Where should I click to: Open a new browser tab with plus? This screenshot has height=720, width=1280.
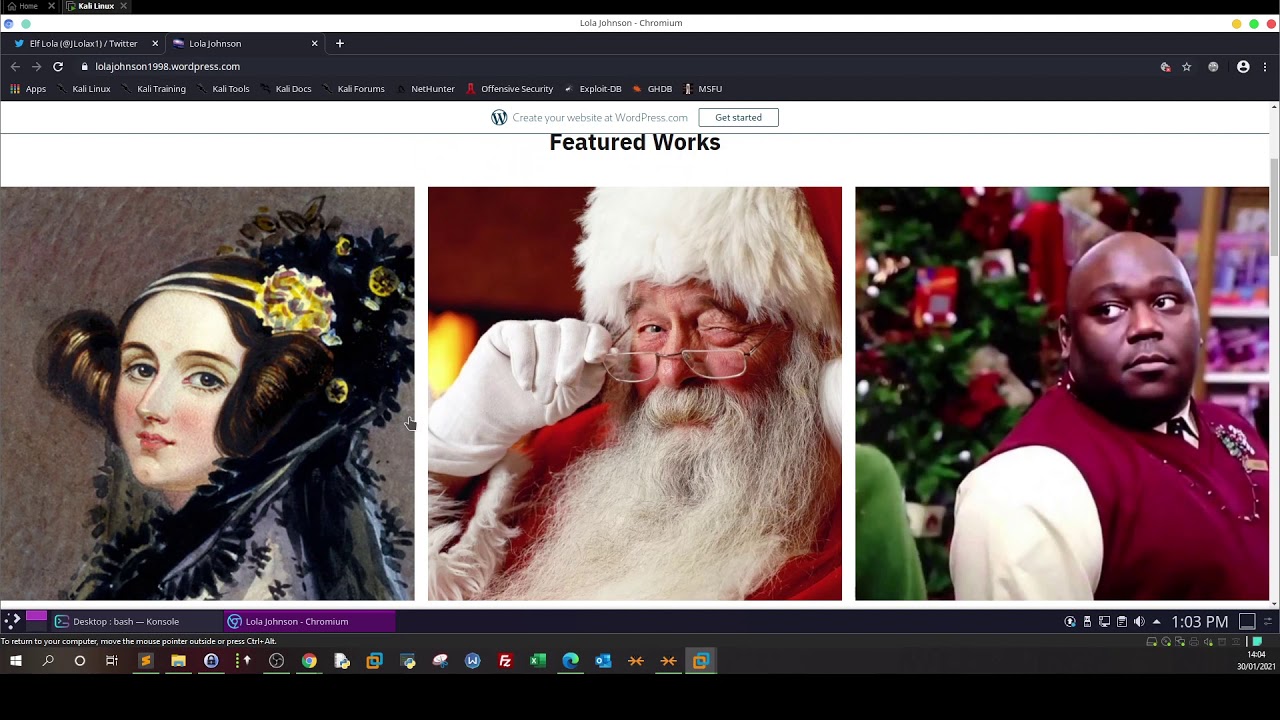[x=340, y=43]
